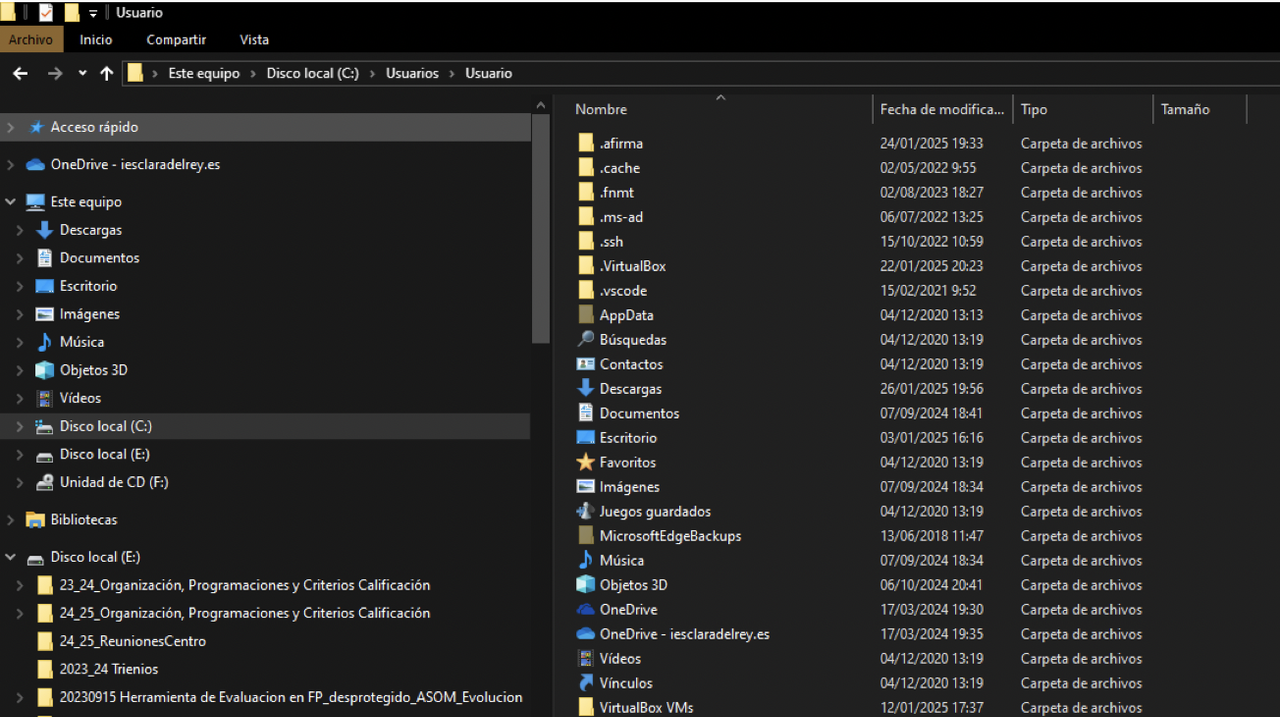Select 24_25_ReunionesCentro in the sidebar

pyautogui.click(x=133, y=641)
